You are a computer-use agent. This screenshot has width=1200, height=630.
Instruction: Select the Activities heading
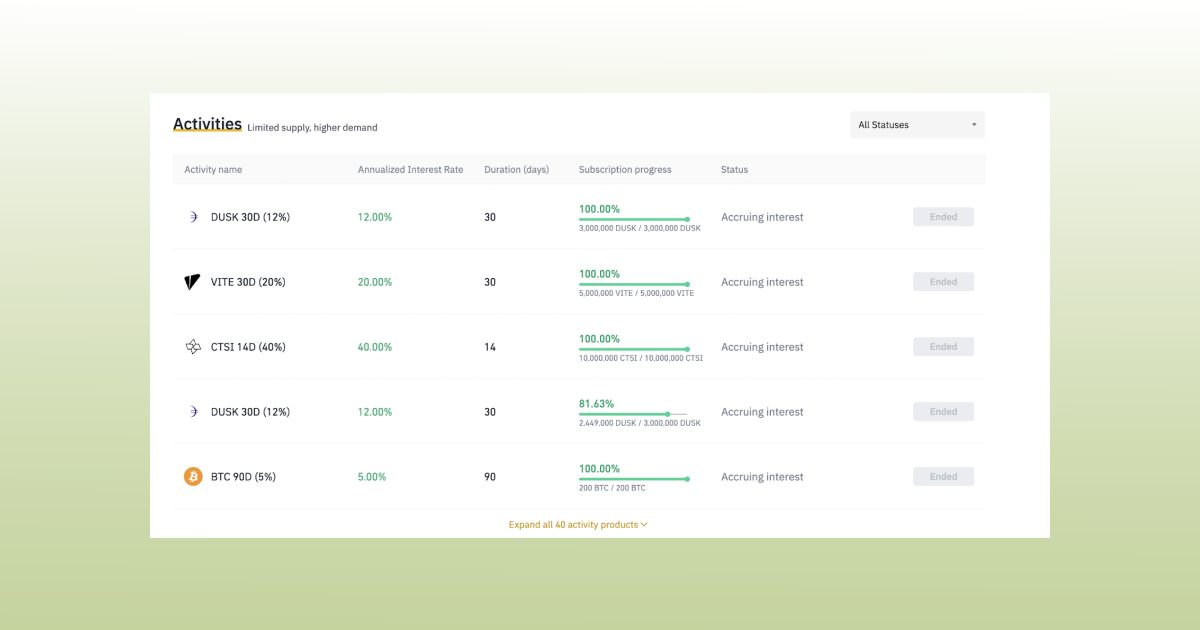point(207,124)
